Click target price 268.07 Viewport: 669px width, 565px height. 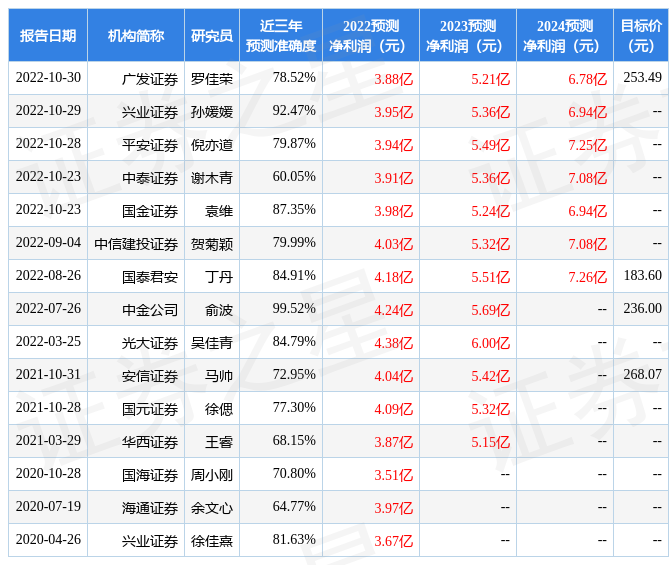(x=642, y=375)
